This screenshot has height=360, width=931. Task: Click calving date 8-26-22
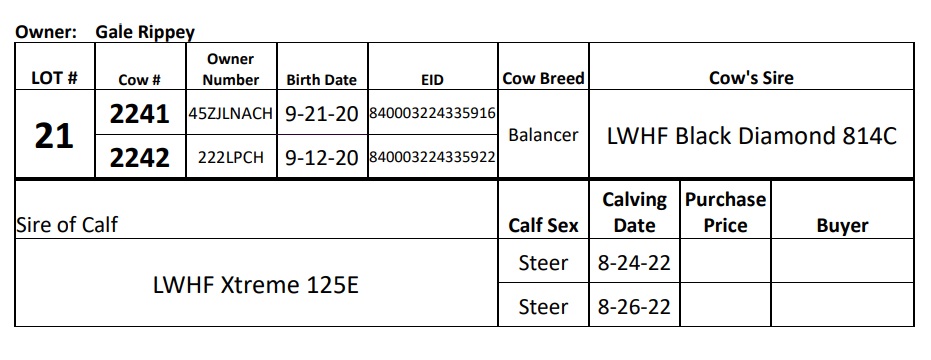[634, 305]
